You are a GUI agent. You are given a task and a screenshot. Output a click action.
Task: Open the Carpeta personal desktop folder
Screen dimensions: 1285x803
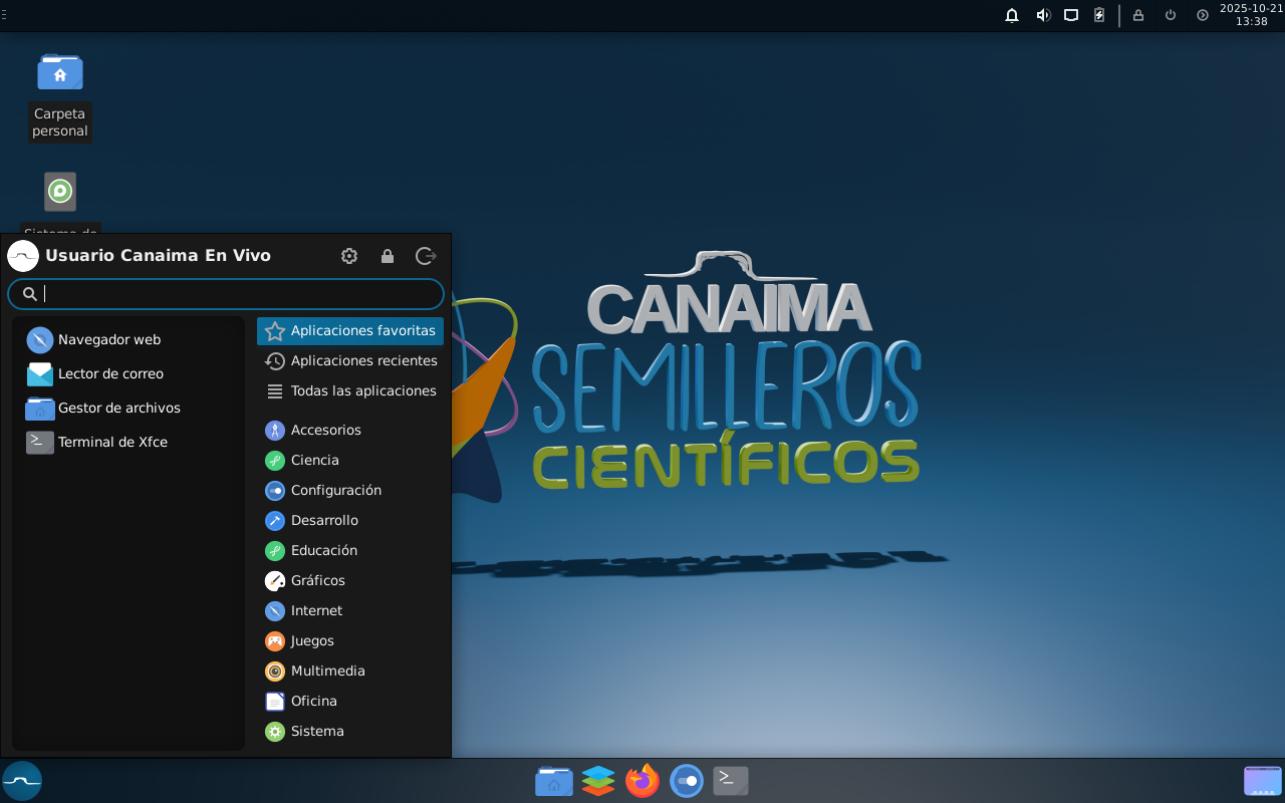point(60,74)
